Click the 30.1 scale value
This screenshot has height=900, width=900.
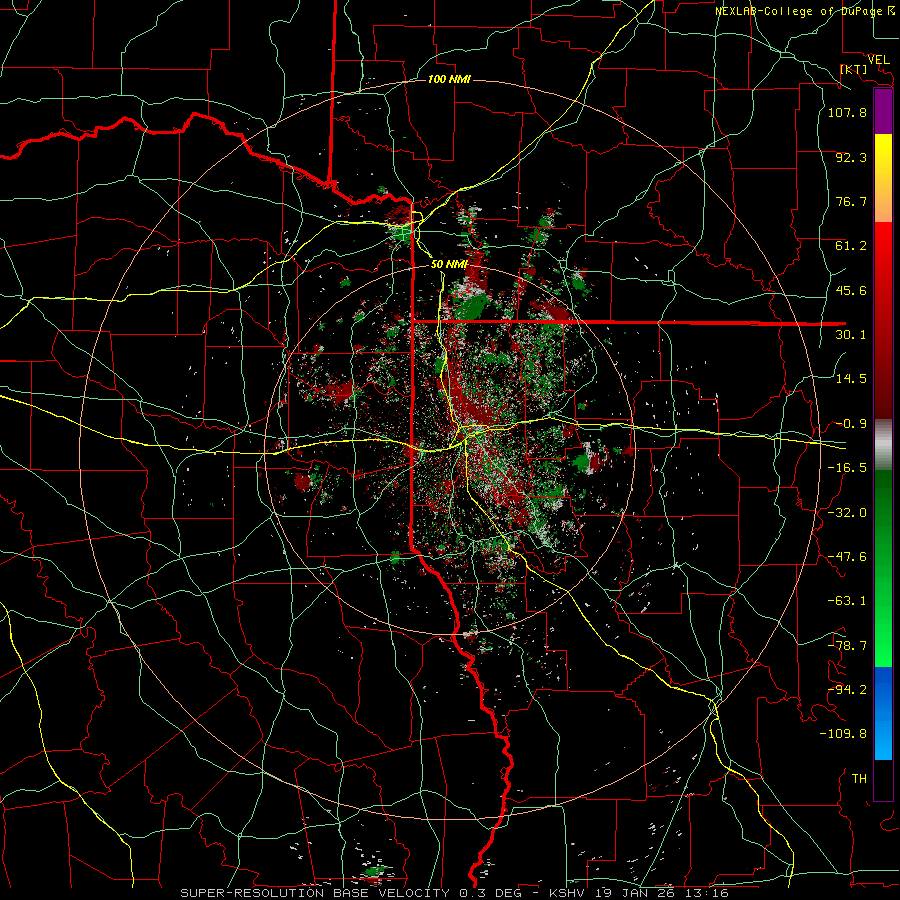tap(851, 335)
